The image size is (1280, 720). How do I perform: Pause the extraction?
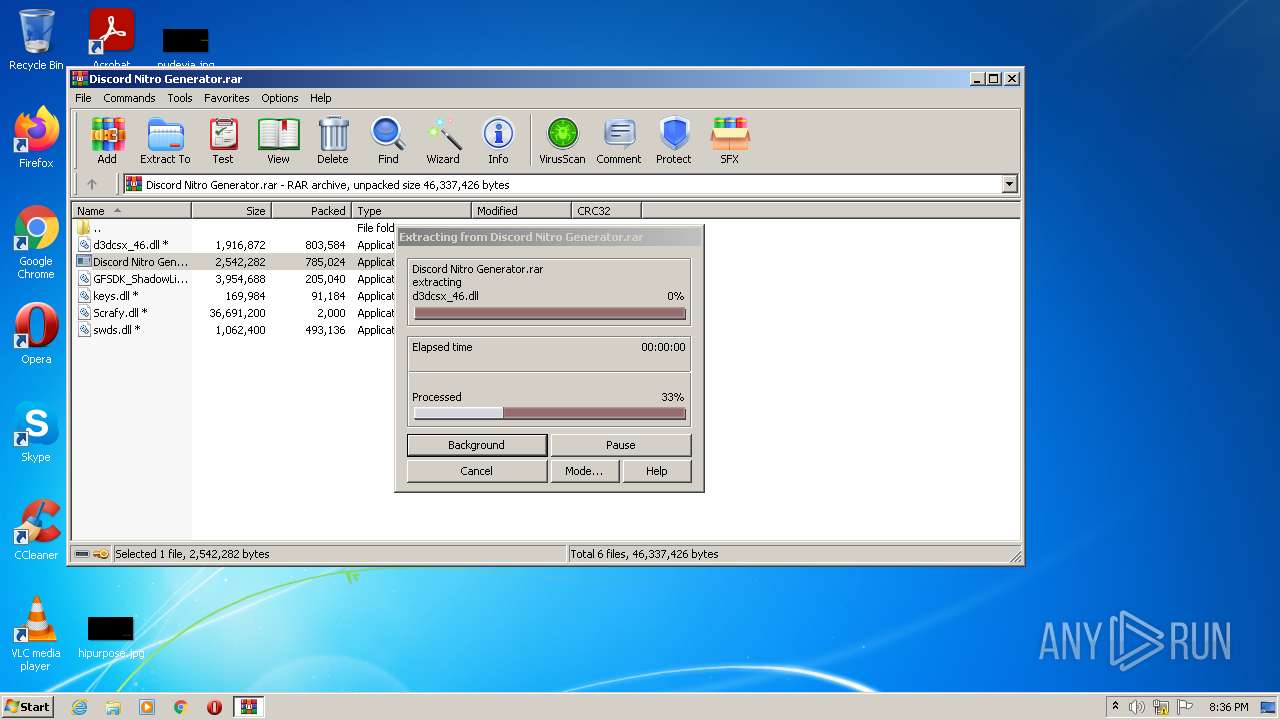[620, 445]
